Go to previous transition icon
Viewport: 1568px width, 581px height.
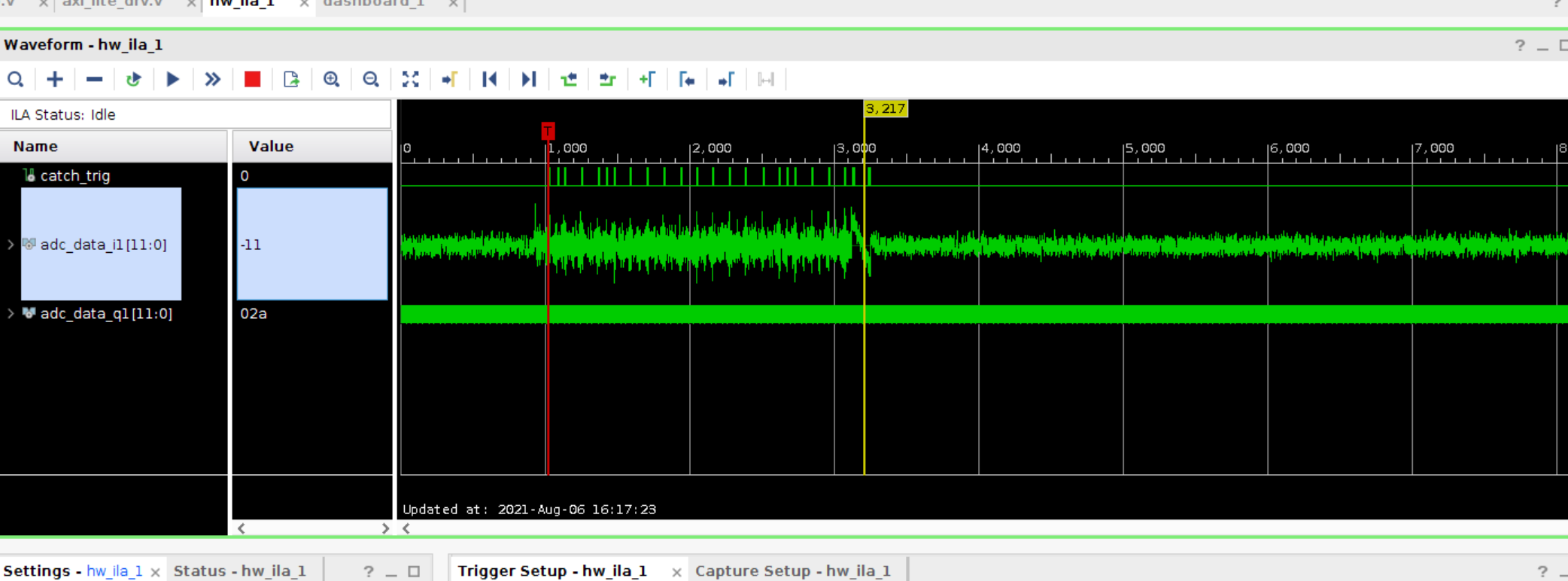point(569,79)
